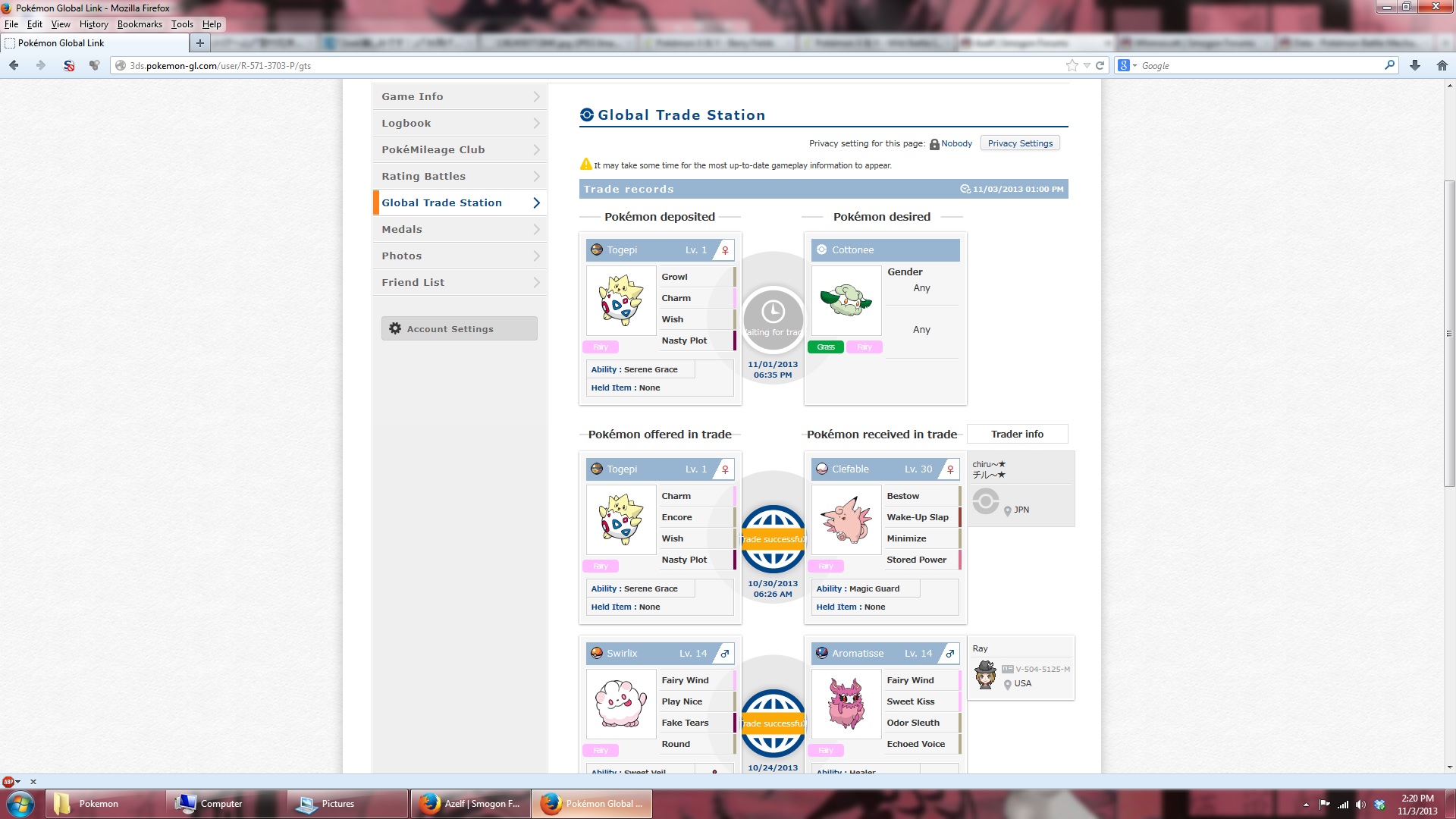Open the History menu

(94, 24)
